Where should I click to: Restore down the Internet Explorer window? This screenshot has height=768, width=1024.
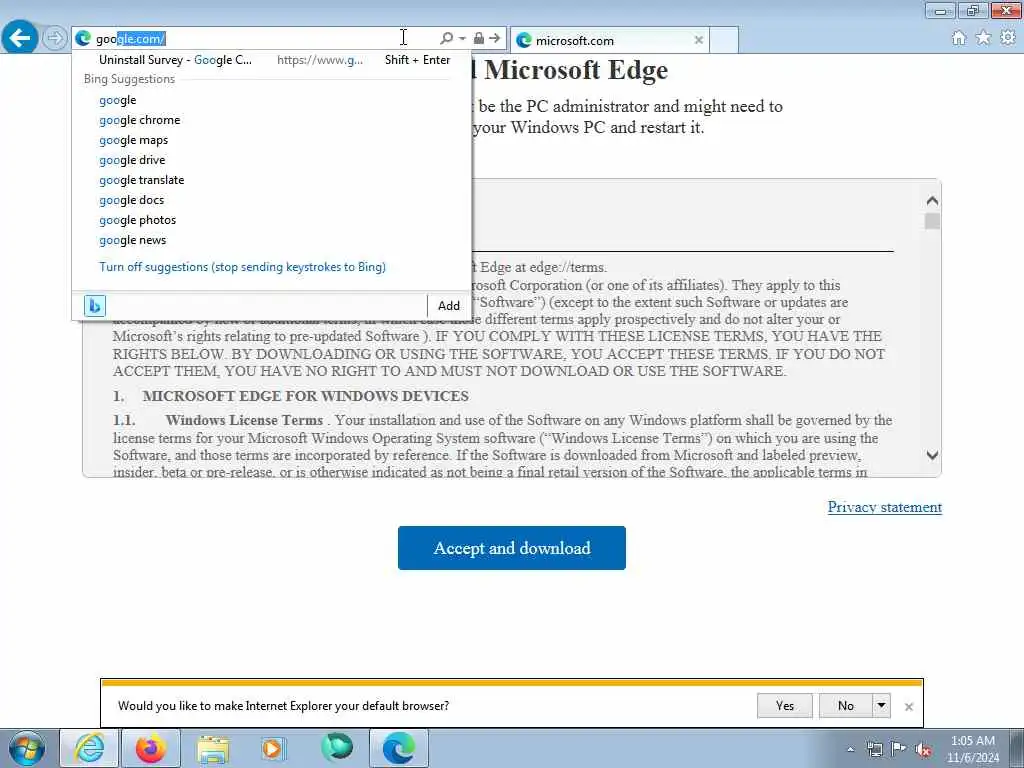pyautogui.click(x=973, y=10)
